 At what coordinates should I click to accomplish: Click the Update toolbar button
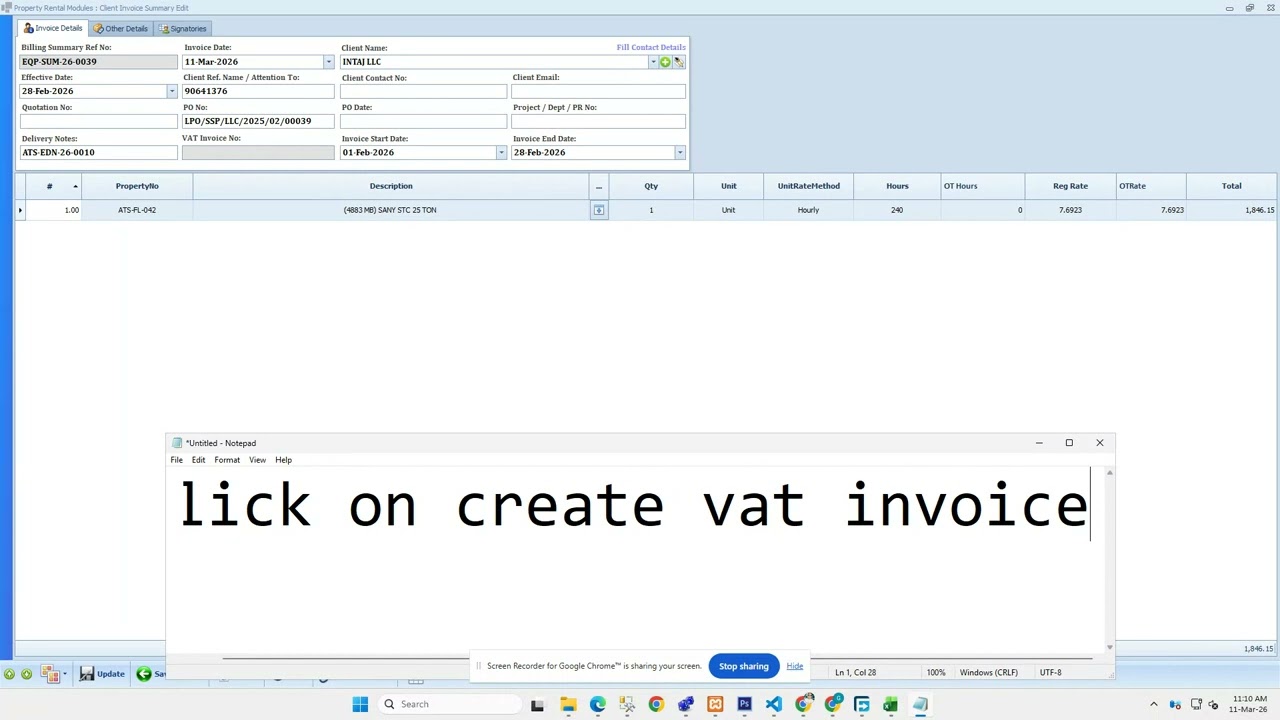point(103,674)
